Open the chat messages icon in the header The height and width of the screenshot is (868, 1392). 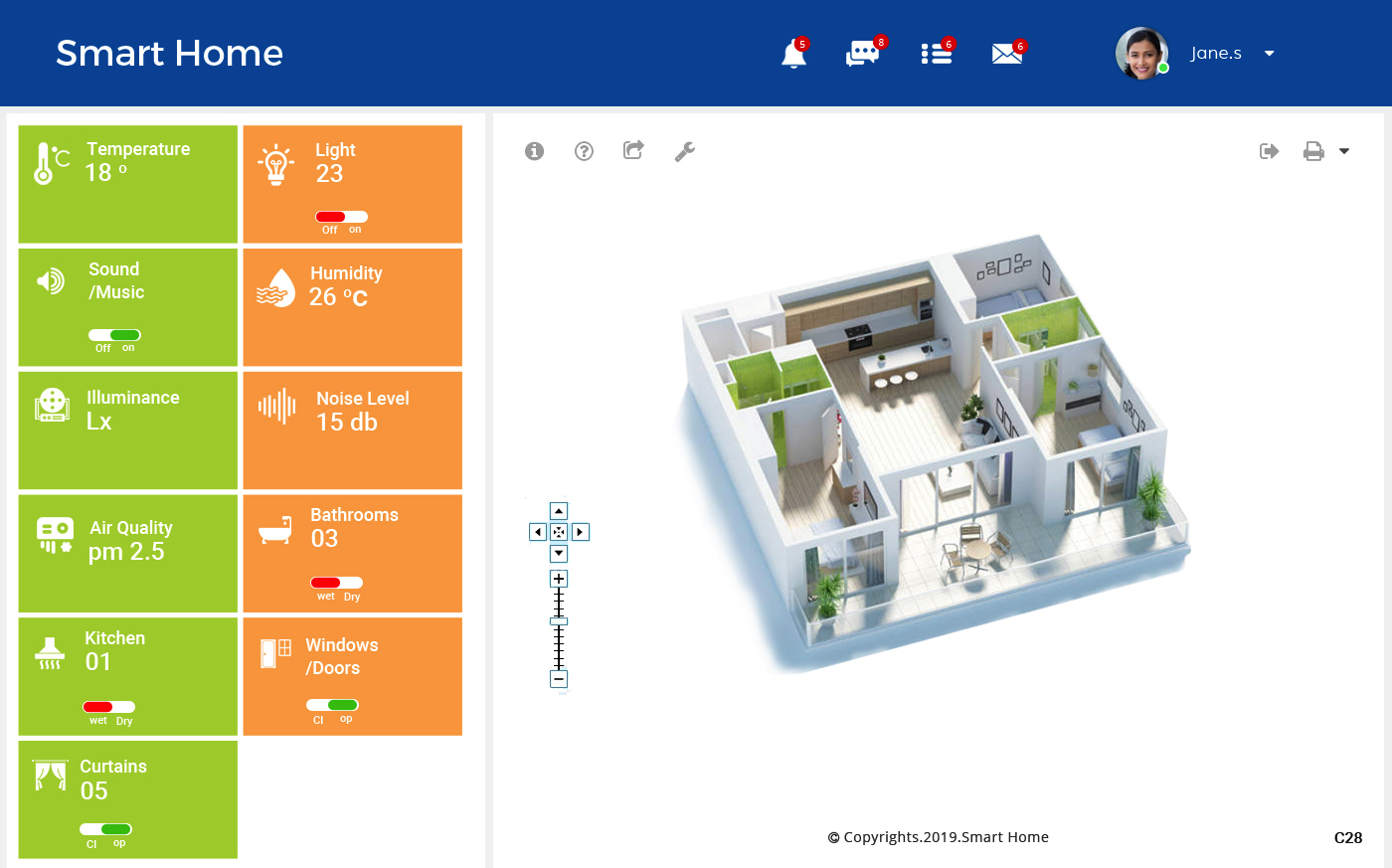tap(863, 54)
